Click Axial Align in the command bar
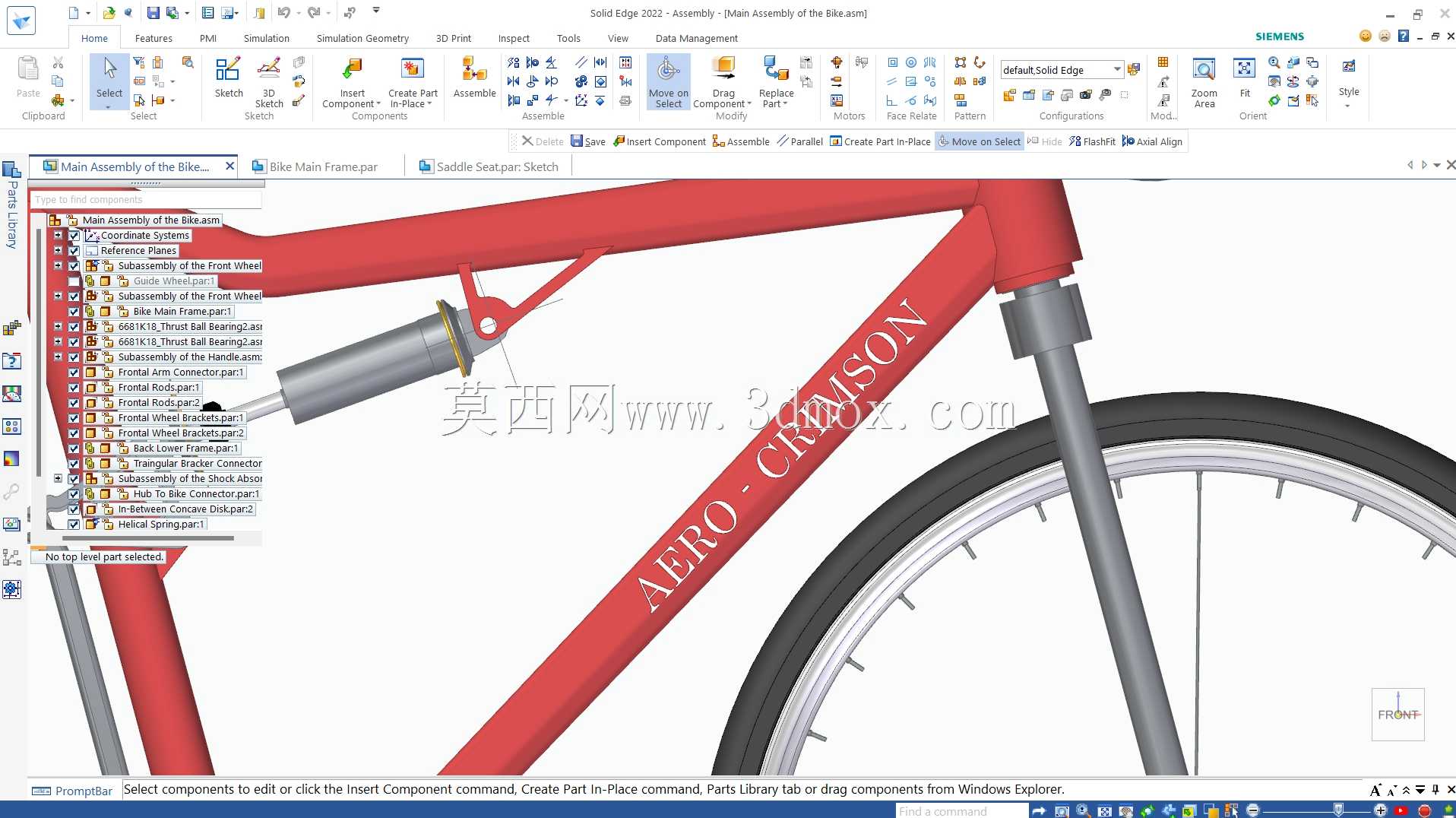Image resolution: width=1456 pixels, height=818 pixels. (1152, 141)
